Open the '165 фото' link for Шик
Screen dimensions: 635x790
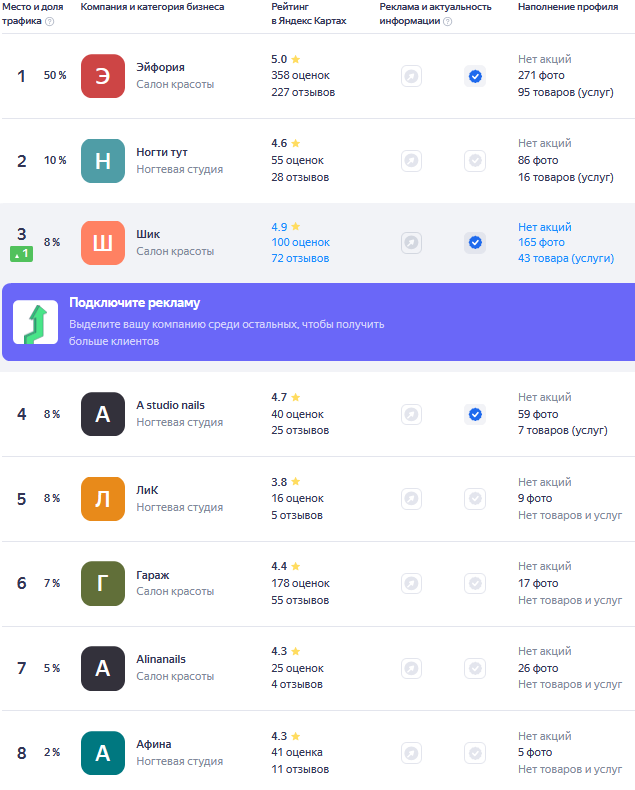pos(541,242)
